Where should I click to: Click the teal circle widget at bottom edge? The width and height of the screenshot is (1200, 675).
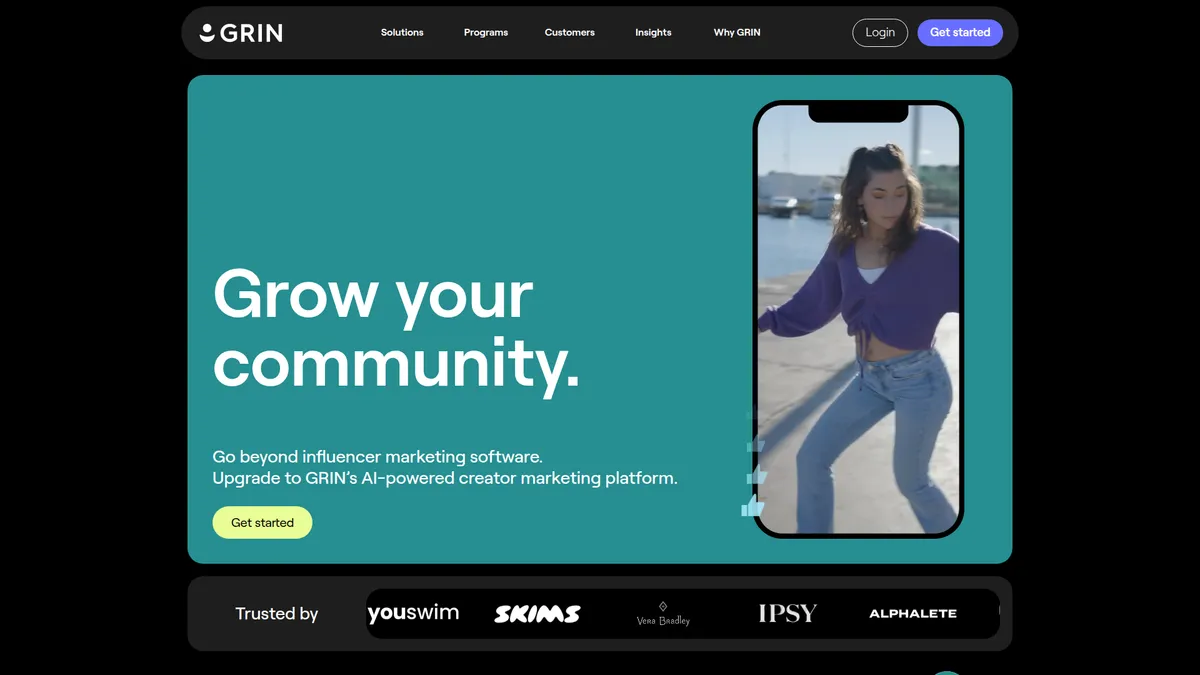click(945, 672)
